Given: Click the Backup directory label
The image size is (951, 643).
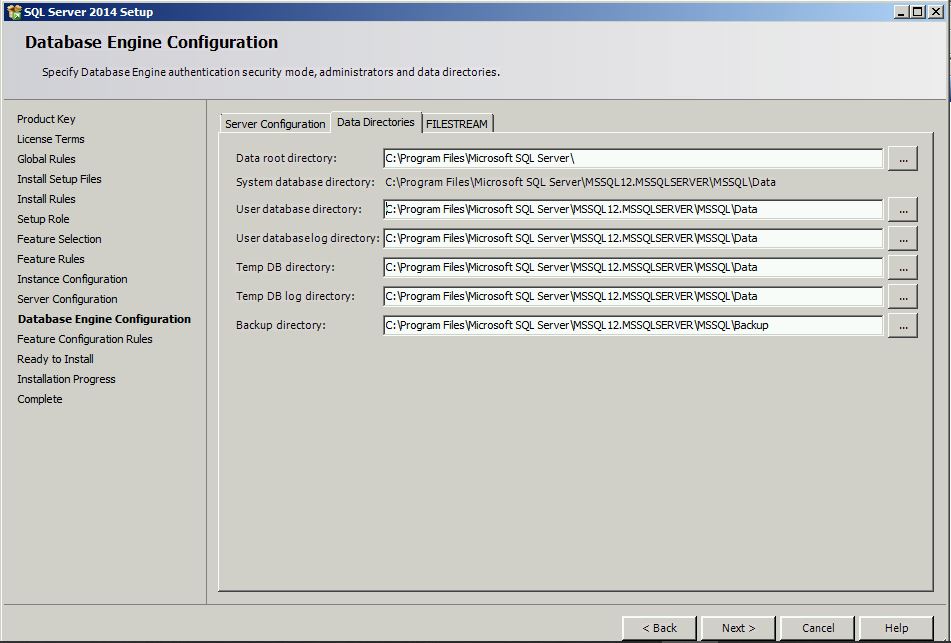Looking at the screenshot, I should tap(281, 326).
